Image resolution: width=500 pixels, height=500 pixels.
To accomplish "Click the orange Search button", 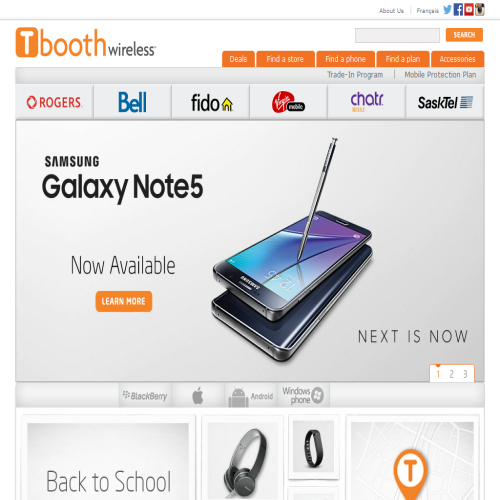I will (x=464, y=35).
